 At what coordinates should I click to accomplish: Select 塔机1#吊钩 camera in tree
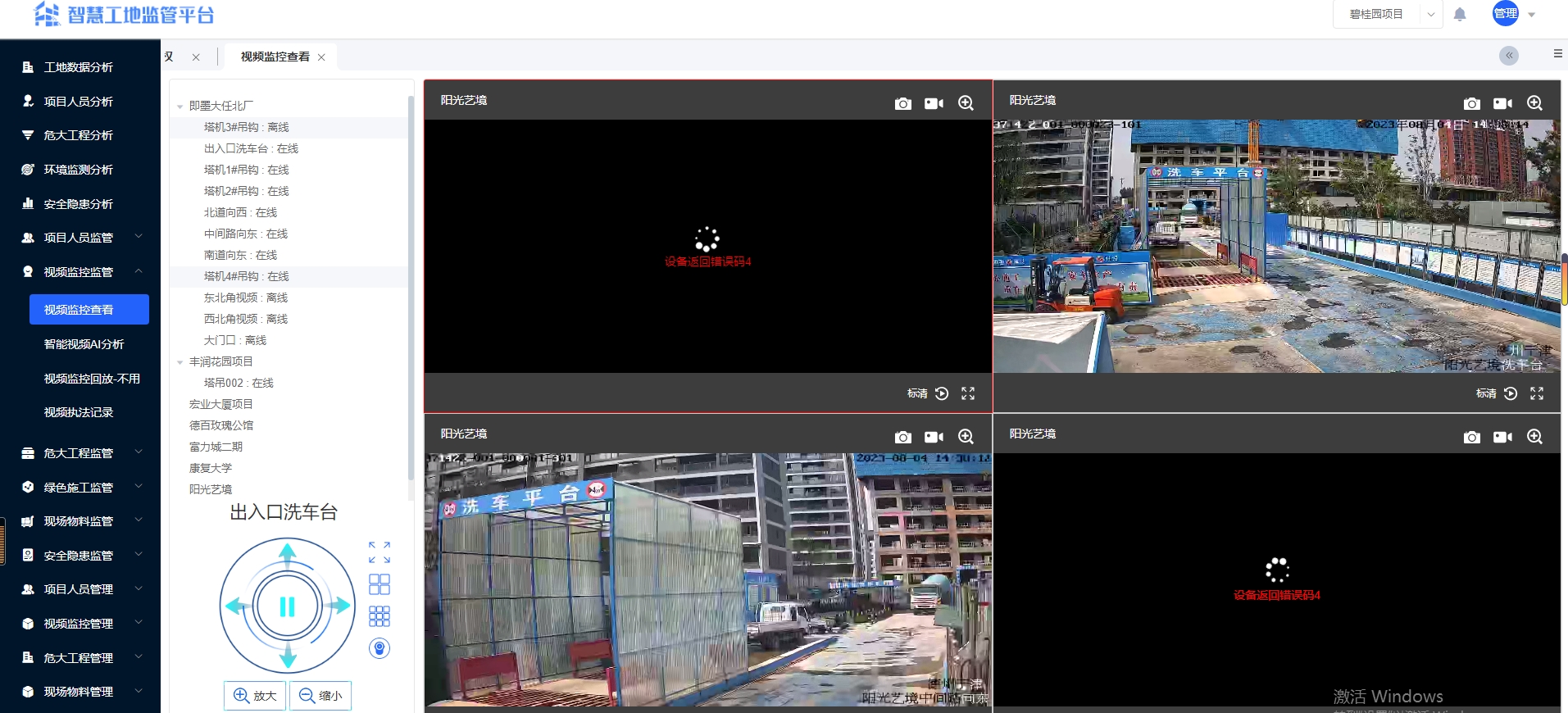[x=246, y=170]
